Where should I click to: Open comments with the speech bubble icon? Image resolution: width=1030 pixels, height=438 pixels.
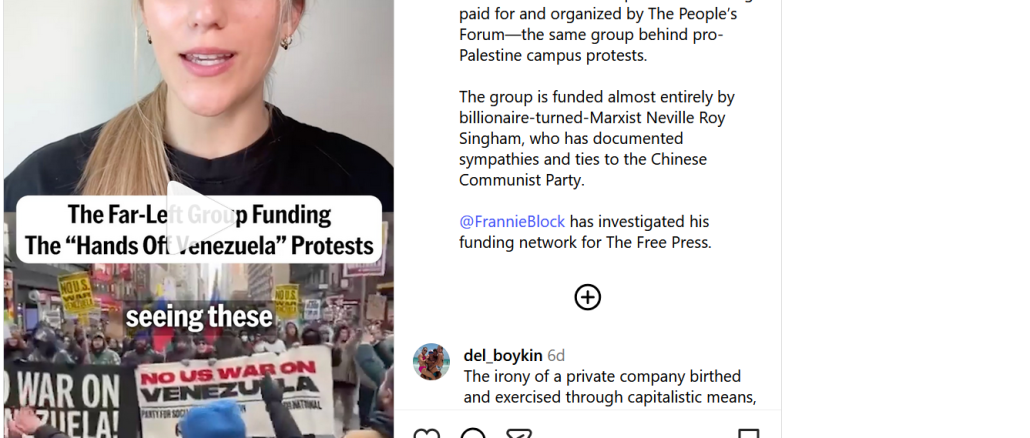[473, 434]
